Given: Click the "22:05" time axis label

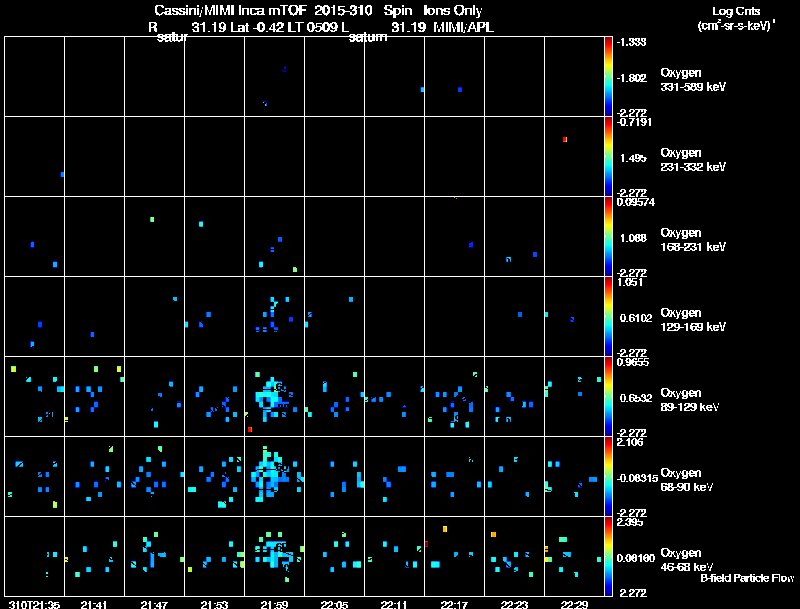Looking at the screenshot, I should click(334, 604).
